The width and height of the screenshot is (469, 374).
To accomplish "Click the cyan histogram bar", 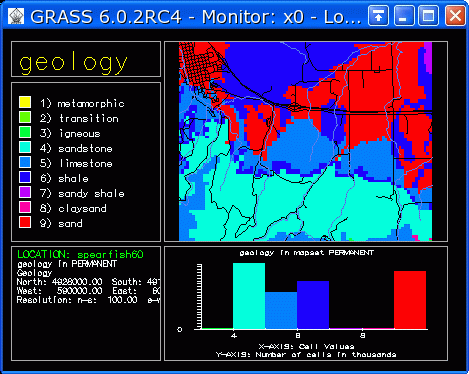I will click(249, 296).
